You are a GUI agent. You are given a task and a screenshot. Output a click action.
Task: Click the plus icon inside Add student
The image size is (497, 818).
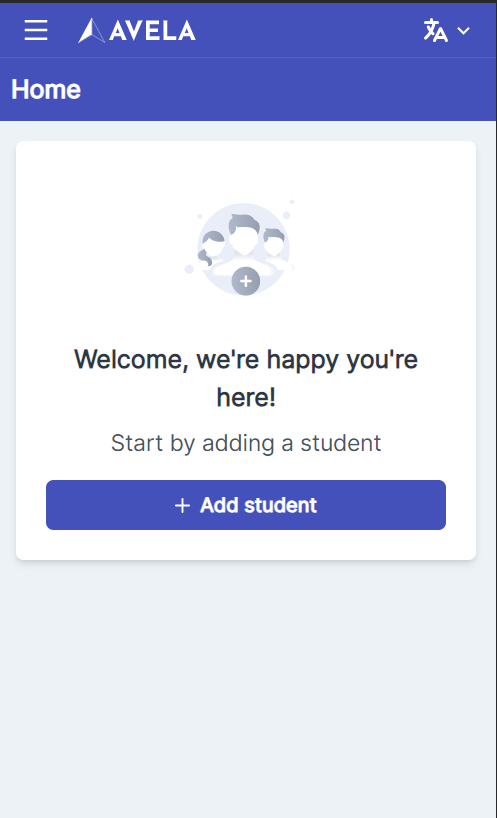(x=183, y=505)
